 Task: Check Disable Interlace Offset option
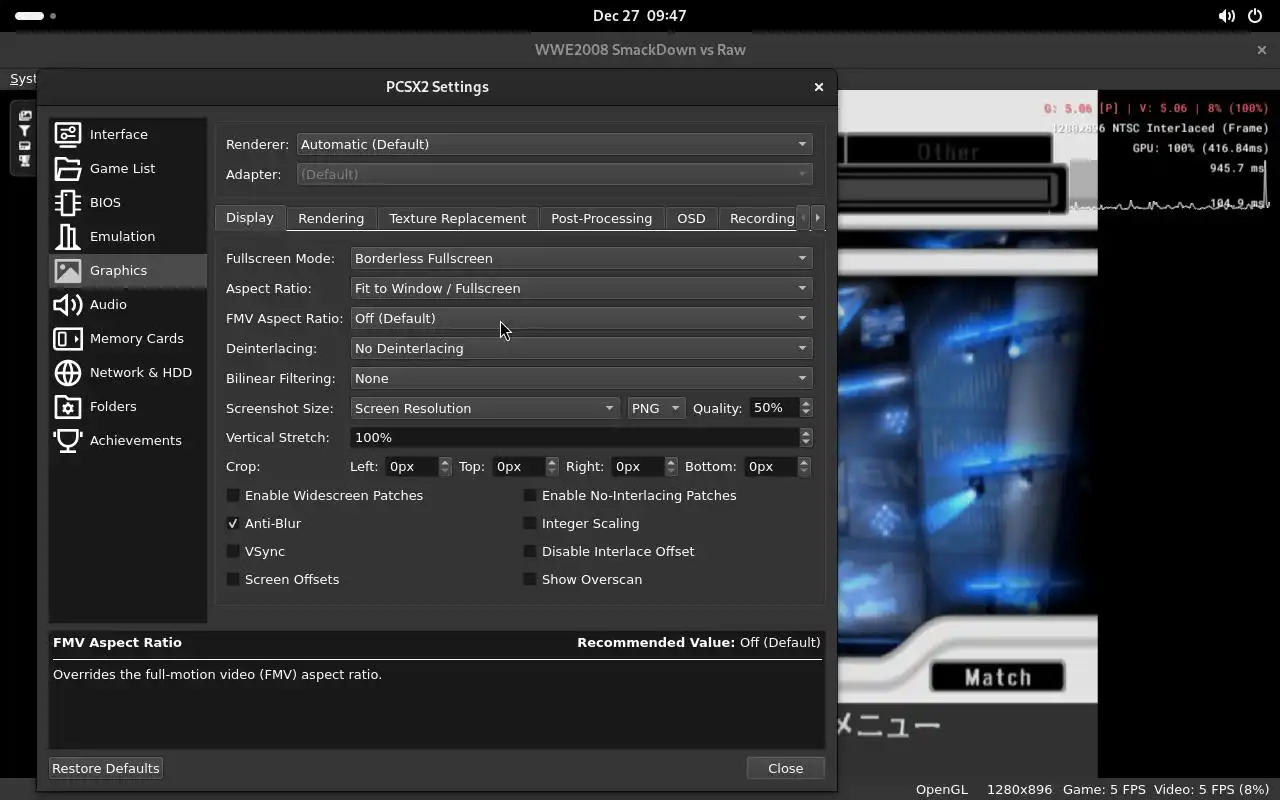pyautogui.click(x=530, y=551)
